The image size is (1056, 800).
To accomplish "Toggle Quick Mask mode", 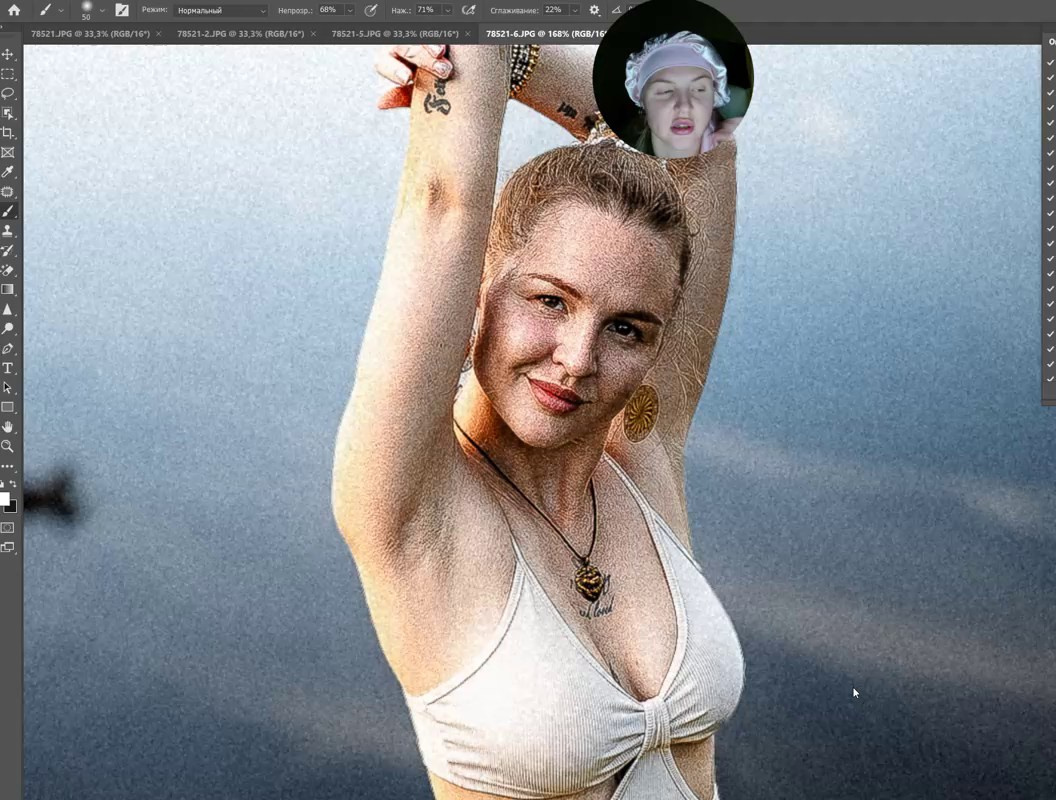I will point(7,528).
